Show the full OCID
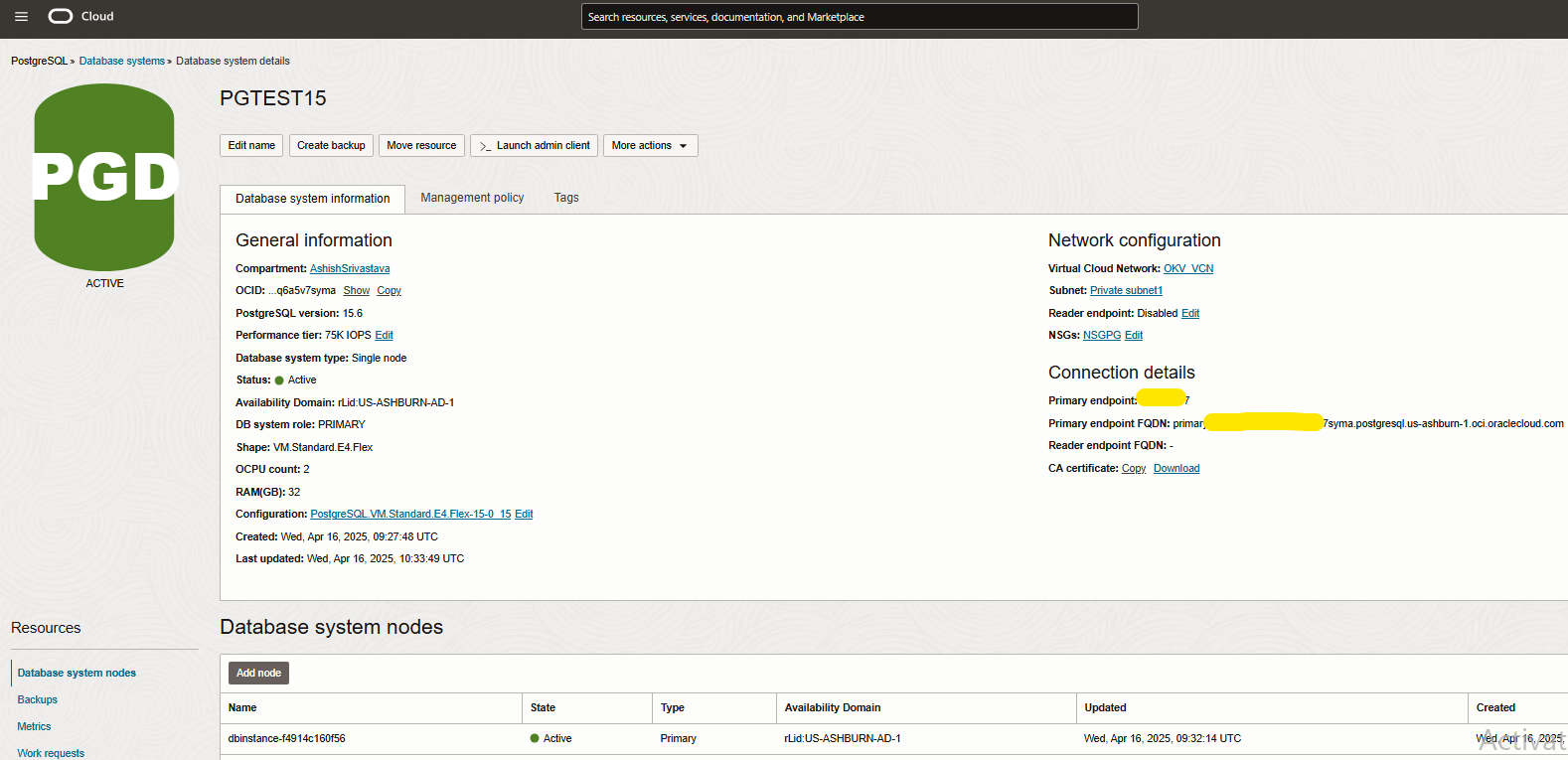 tap(357, 290)
